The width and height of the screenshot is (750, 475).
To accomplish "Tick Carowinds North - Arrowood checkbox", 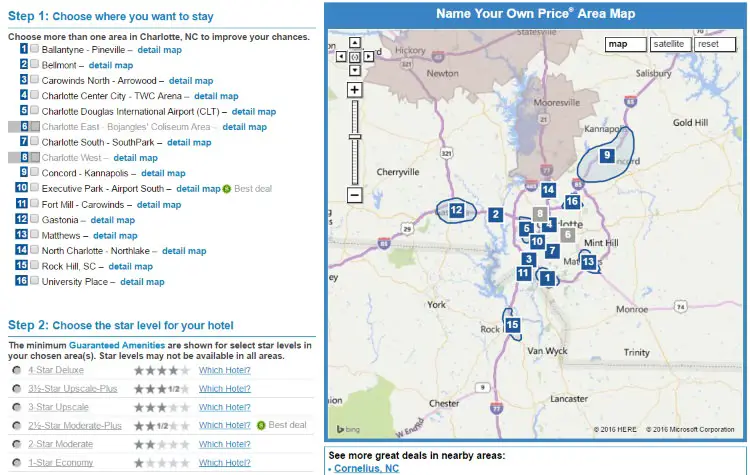I will click(34, 79).
